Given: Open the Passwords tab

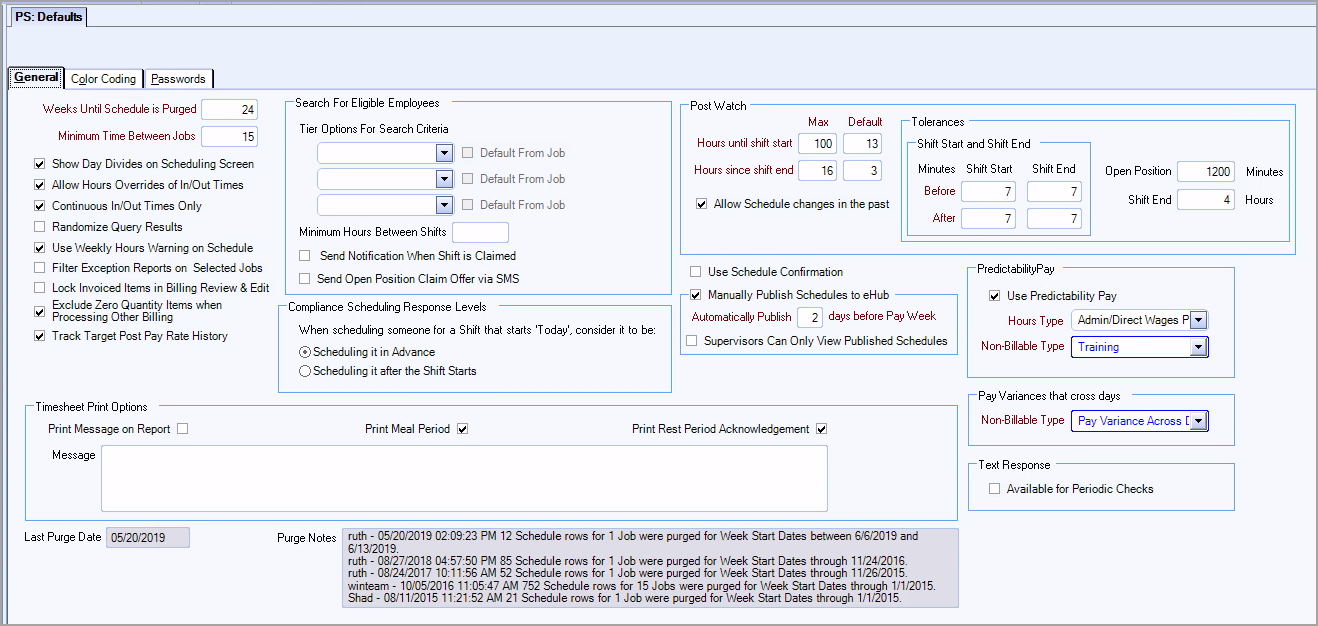Looking at the screenshot, I should [178, 79].
